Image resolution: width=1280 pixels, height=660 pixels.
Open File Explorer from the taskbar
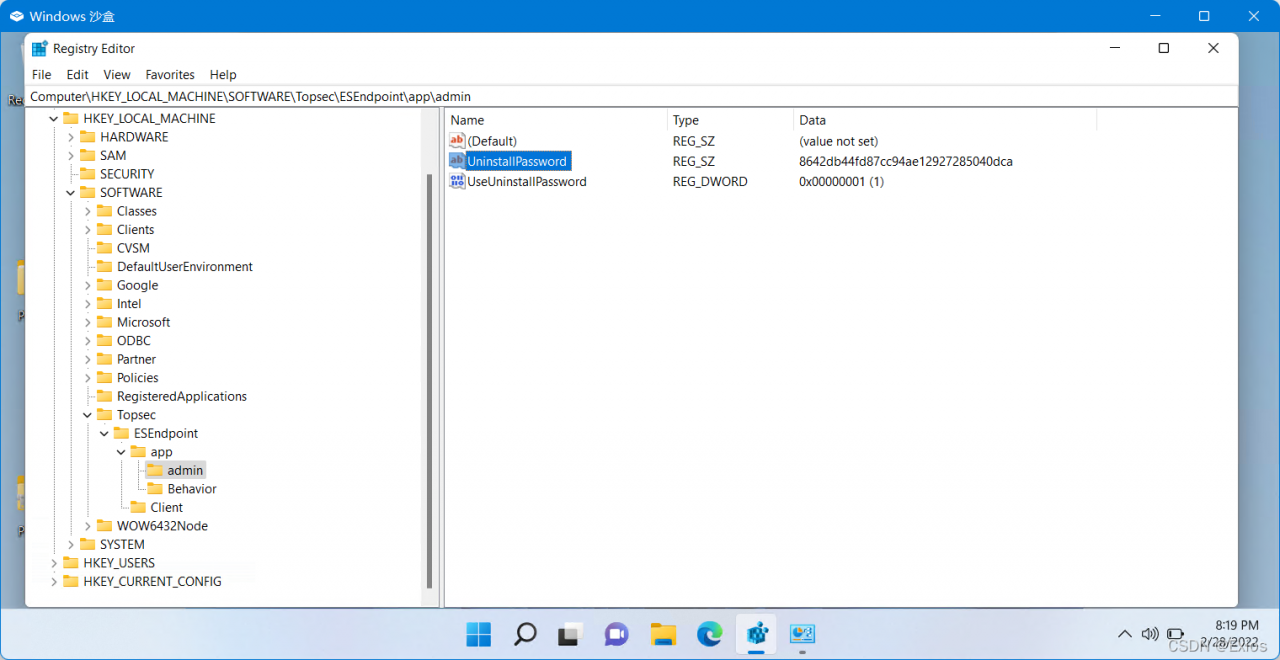click(663, 633)
